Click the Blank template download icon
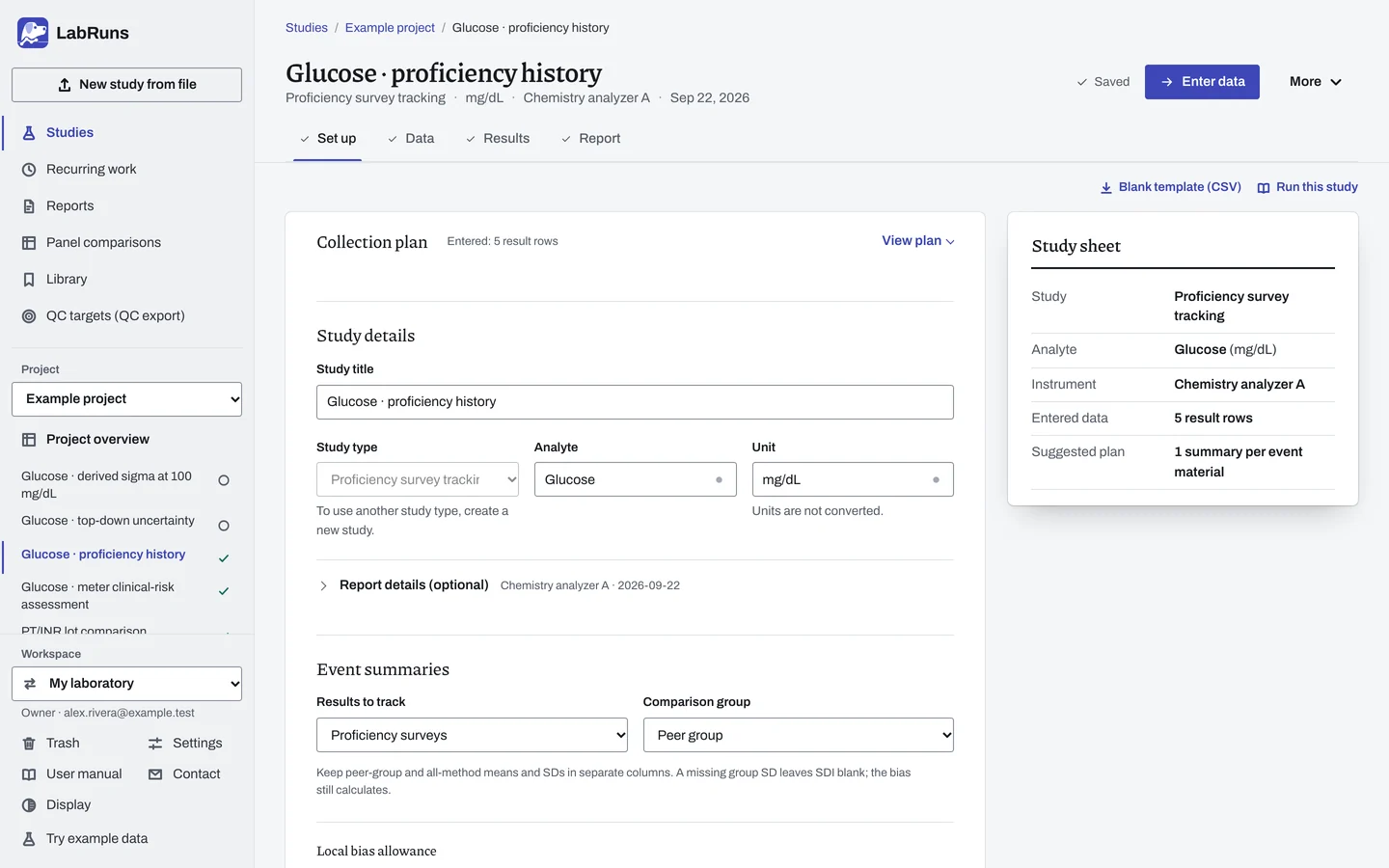 1106,188
